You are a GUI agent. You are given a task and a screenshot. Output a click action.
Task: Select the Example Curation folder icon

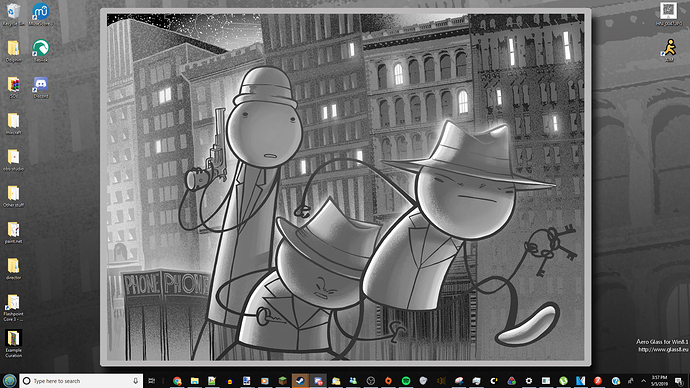(13, 343)
